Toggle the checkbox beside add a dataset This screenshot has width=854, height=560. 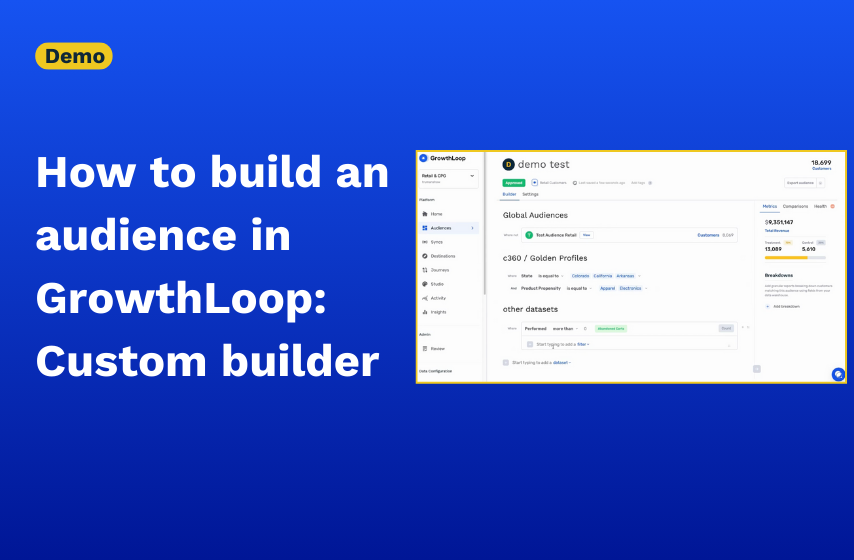click(x=505, y=362)
